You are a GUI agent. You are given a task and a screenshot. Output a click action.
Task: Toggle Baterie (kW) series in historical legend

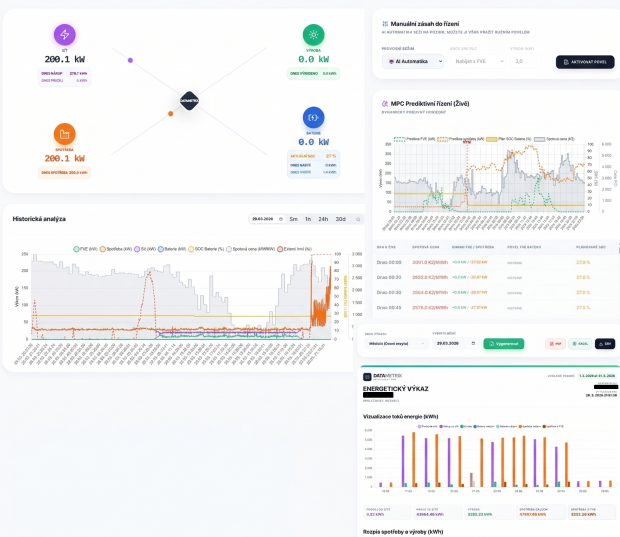[172, 249]
